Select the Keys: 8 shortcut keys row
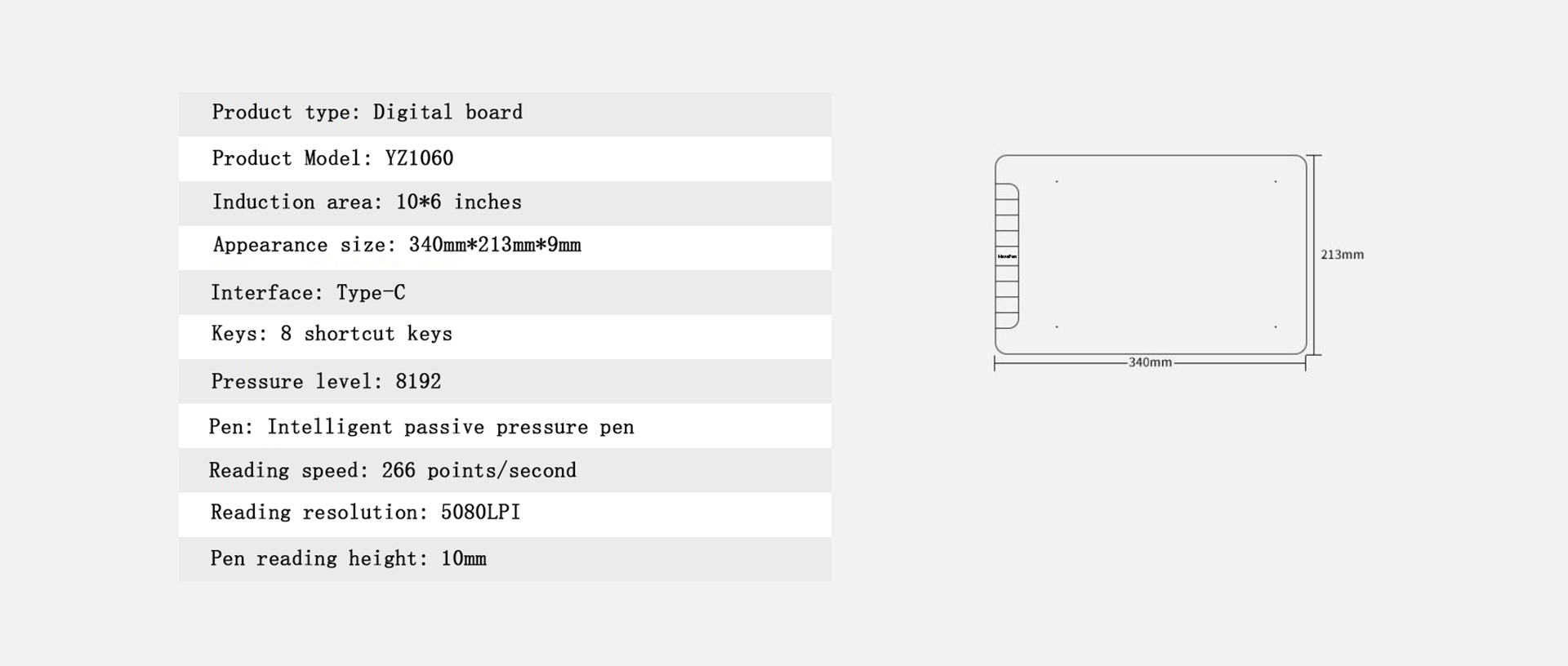This screenshot has height=666, width=1568. pyautogui.click(x=505, y=337)
